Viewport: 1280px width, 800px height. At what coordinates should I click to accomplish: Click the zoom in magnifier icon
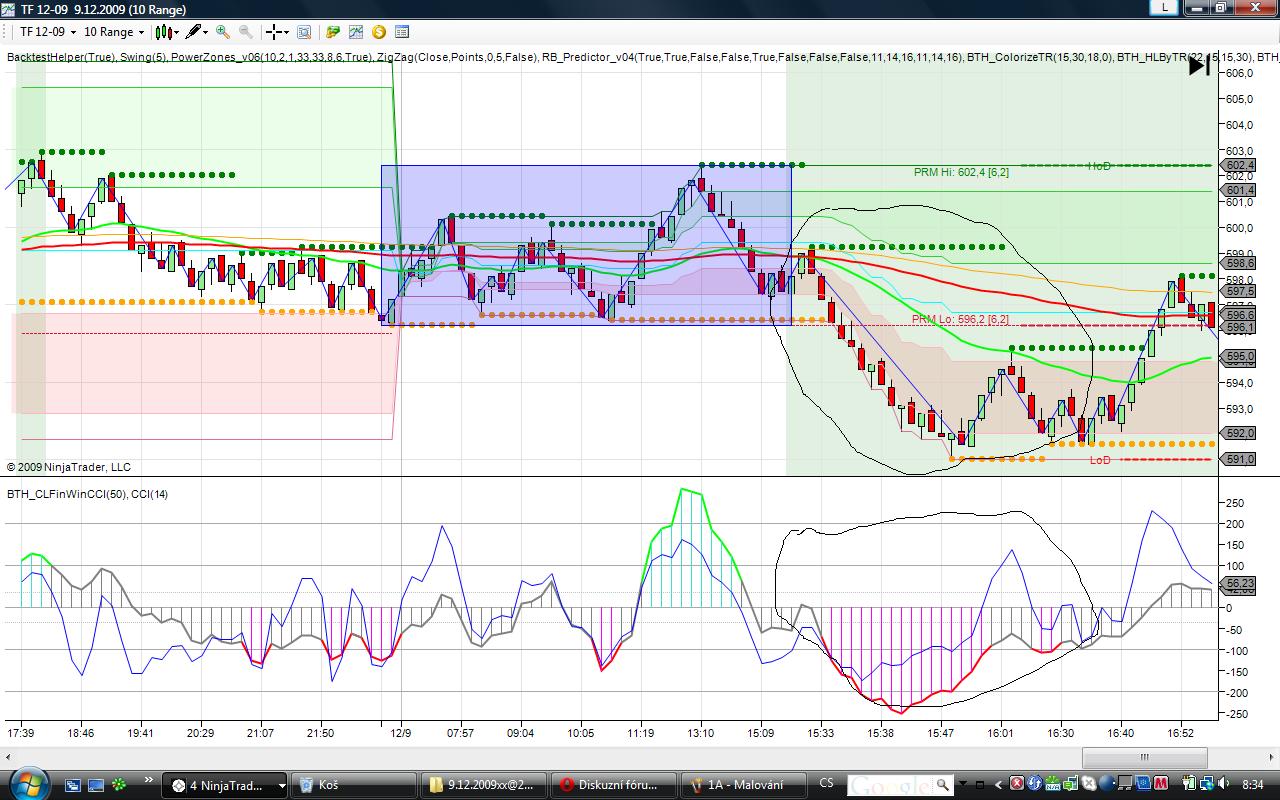[222, 32]
